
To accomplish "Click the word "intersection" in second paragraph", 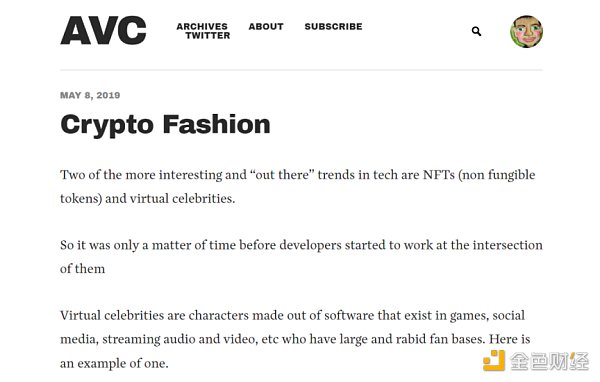I will click(507, 245).
